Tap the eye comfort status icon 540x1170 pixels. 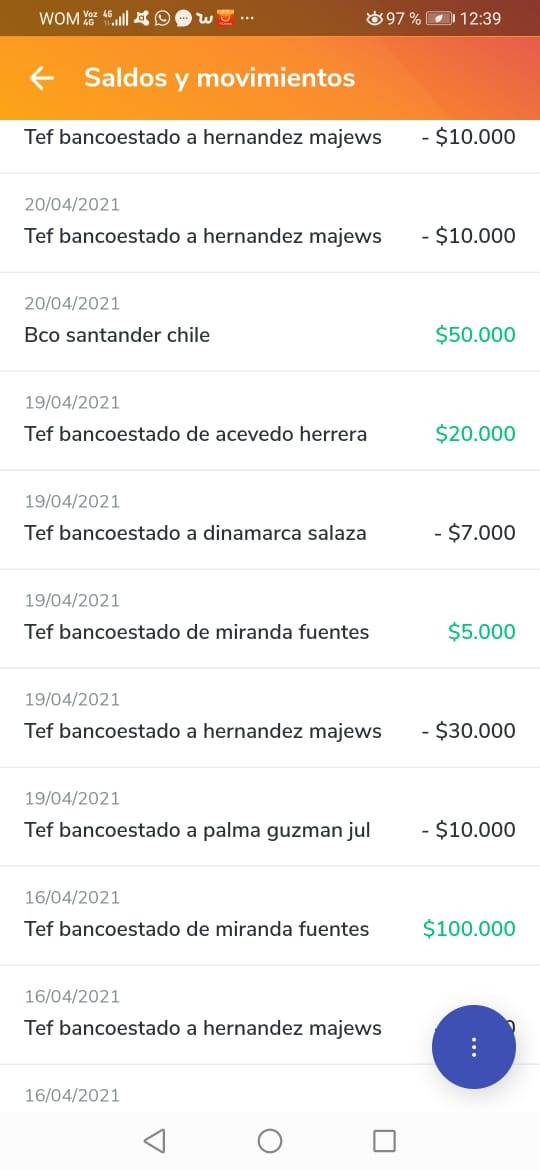[x=374, y=18]
